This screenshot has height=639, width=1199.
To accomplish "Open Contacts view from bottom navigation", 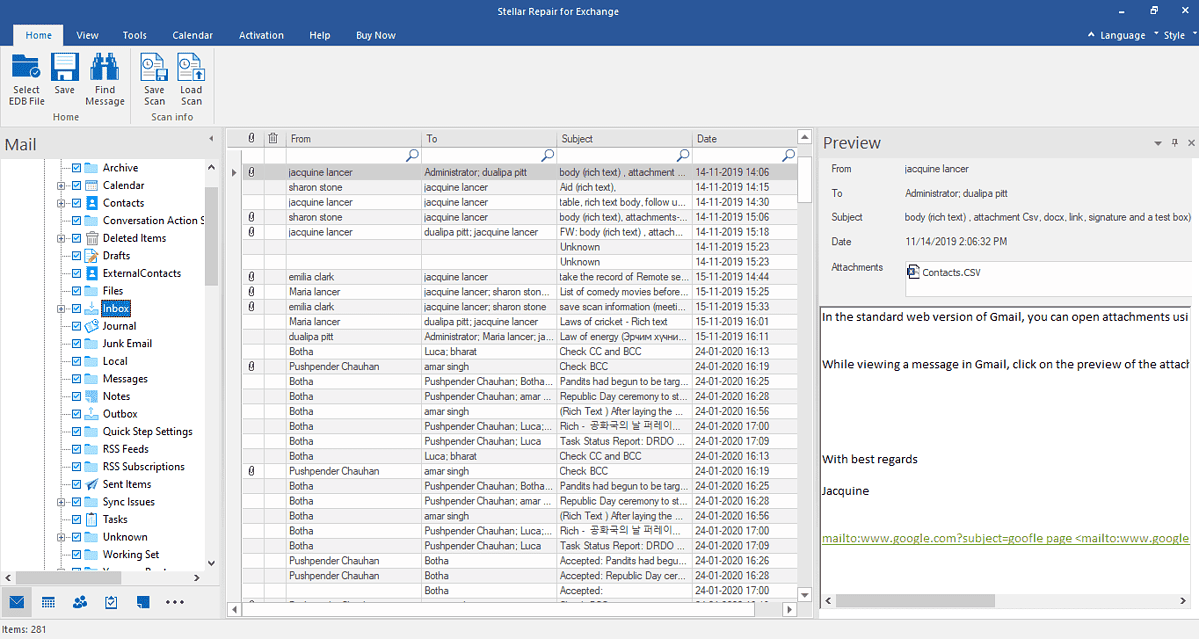I will click(79, 601).
